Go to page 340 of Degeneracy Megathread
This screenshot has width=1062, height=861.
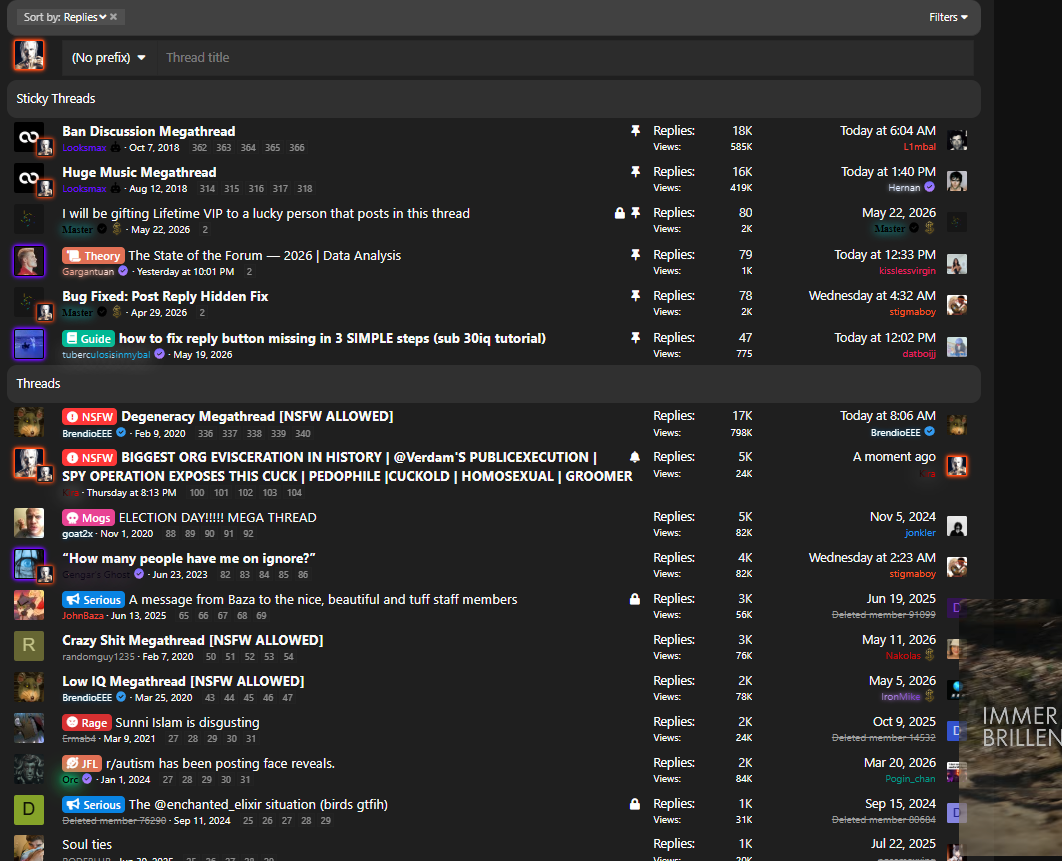tap(303, 434)
